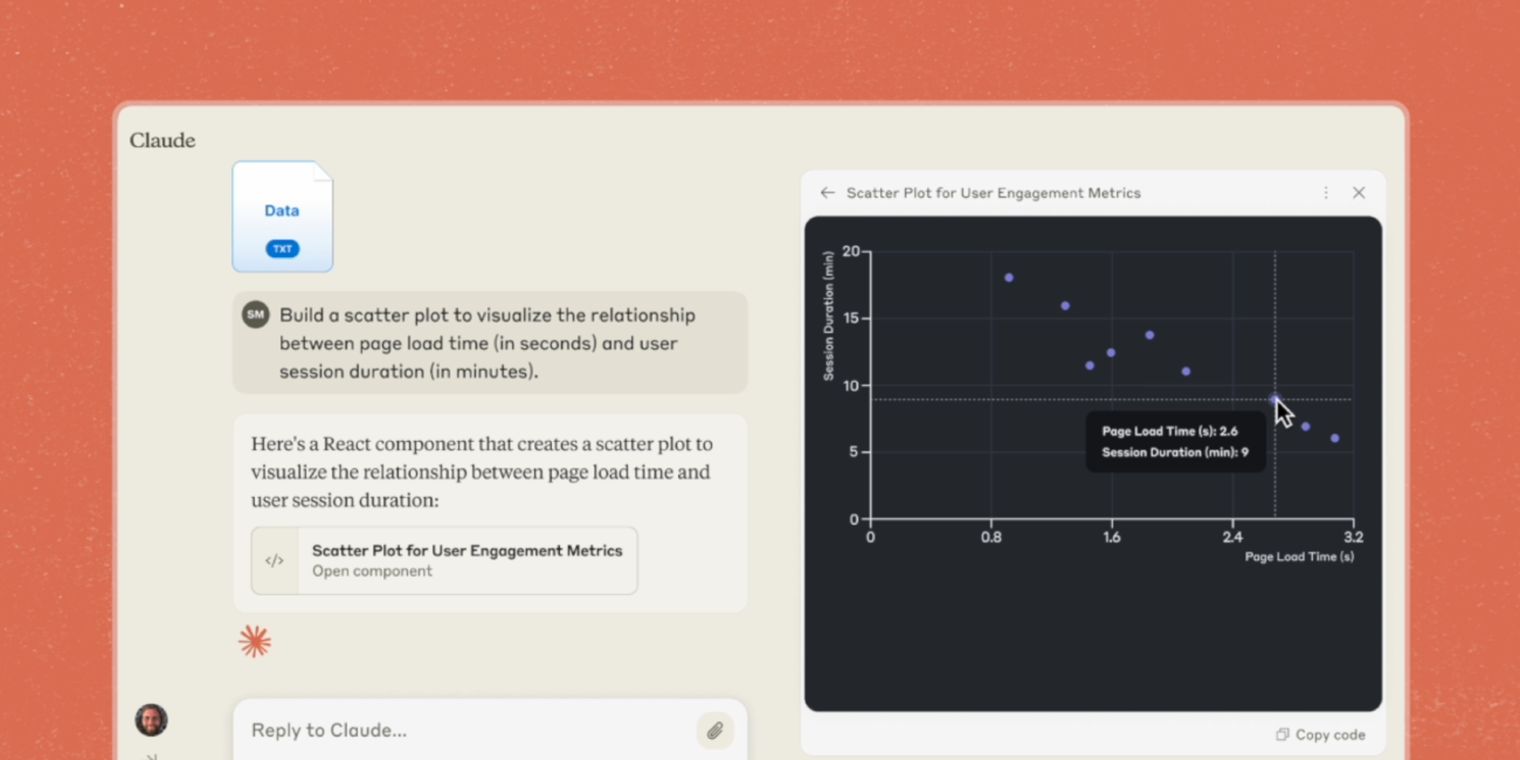This screenshot has height=760, width=1520.
Task: Click the Claude logo text
Action: pyautogui.click(x=162, y=140)
